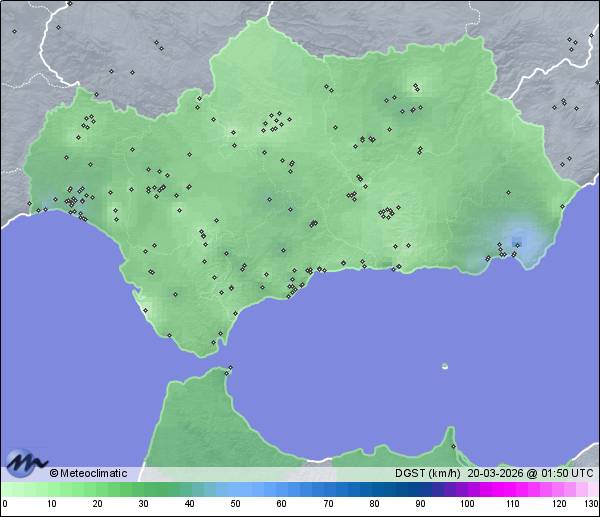Image resolution: width=600 pixels, height=517 pixels.
Task: Pick the light blue 50 km/h scale segment
Action: click(234, 489)
